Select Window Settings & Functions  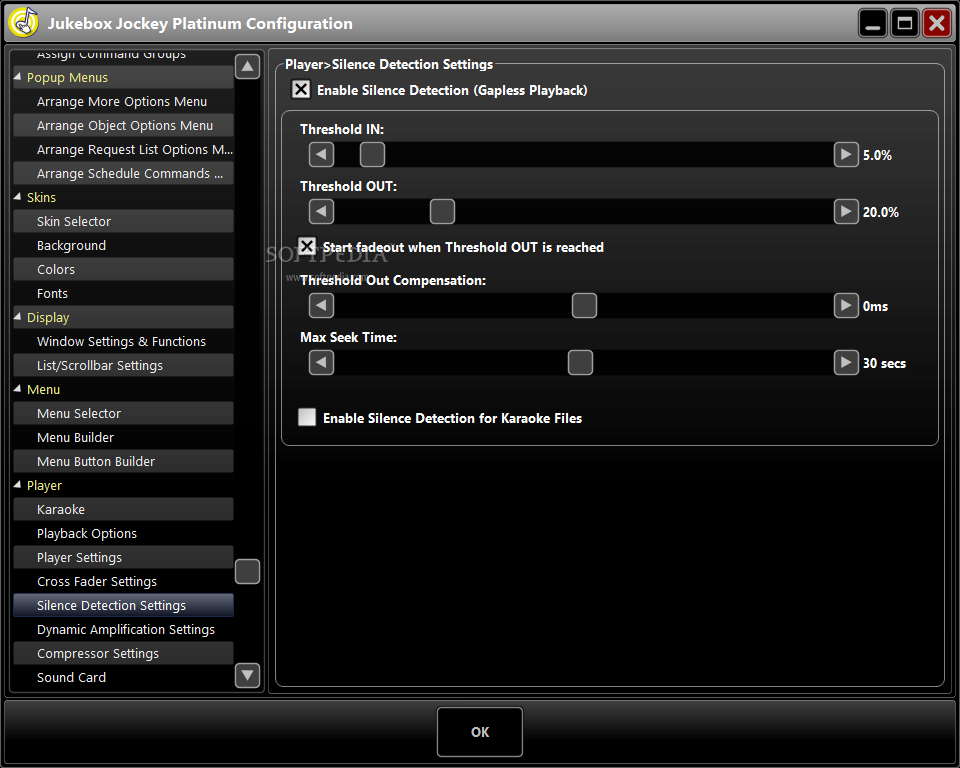(123, 341)
